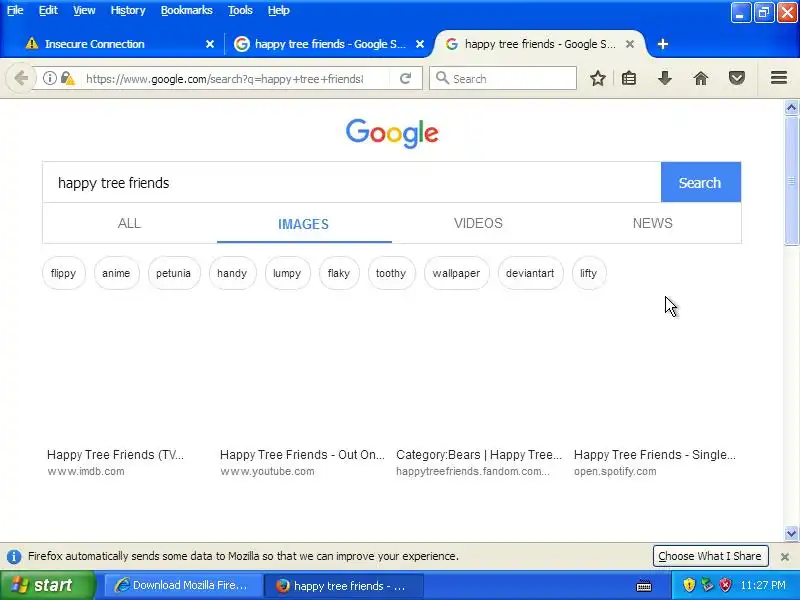This screenshot has height=600, width=800.
Task: Open the Help menu
Action: coord(279,10)
